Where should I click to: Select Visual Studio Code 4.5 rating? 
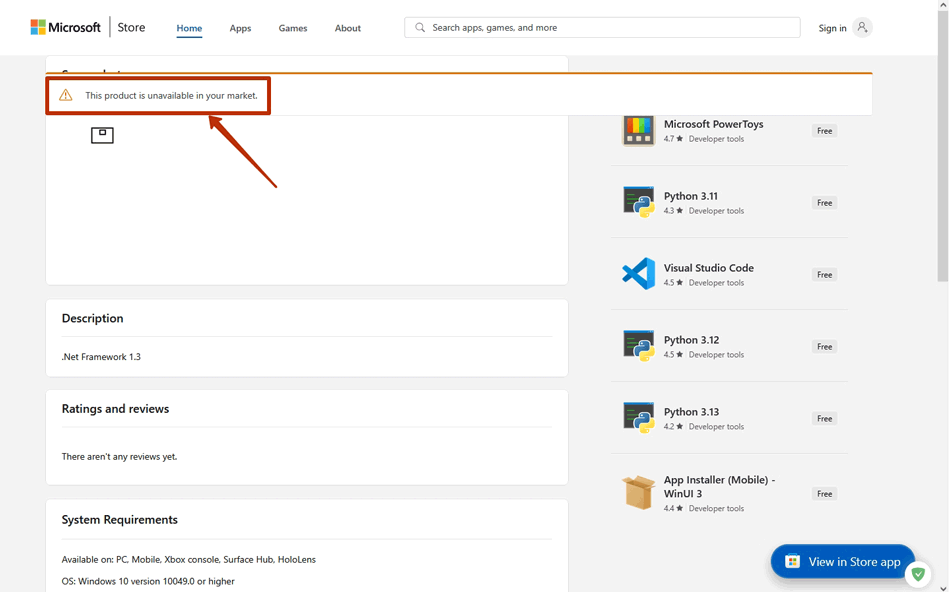coord(673,283)
